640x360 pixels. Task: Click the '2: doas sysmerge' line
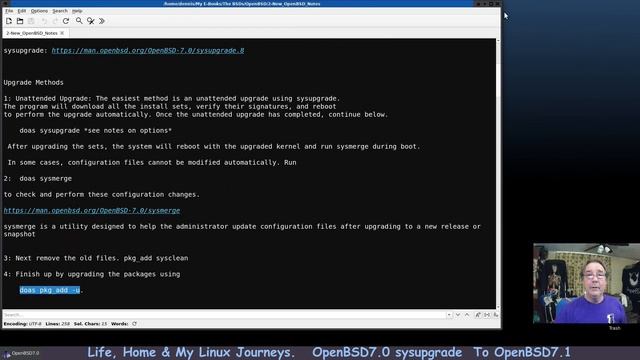(38, 179)
